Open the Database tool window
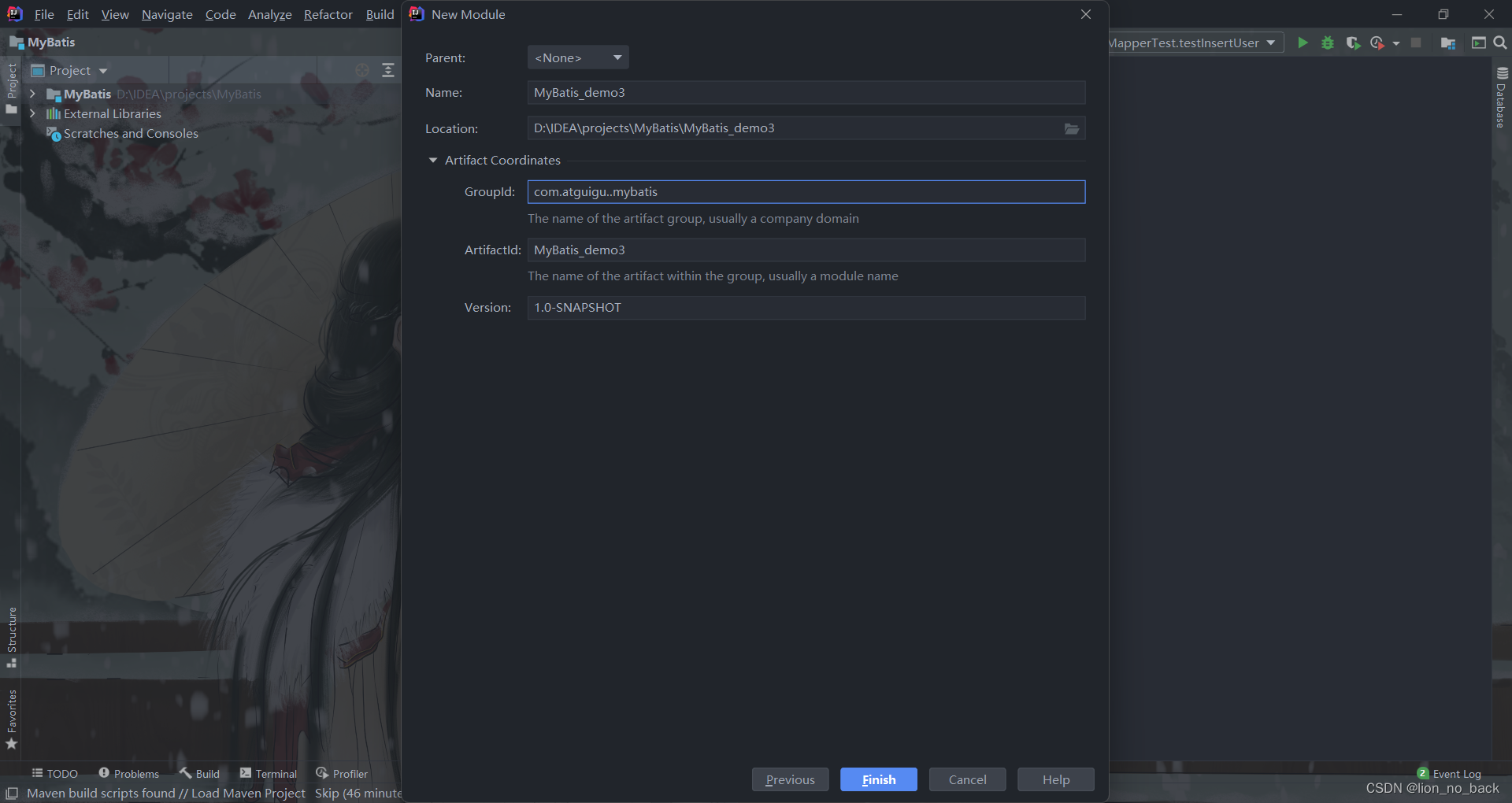 [1502, 98]
